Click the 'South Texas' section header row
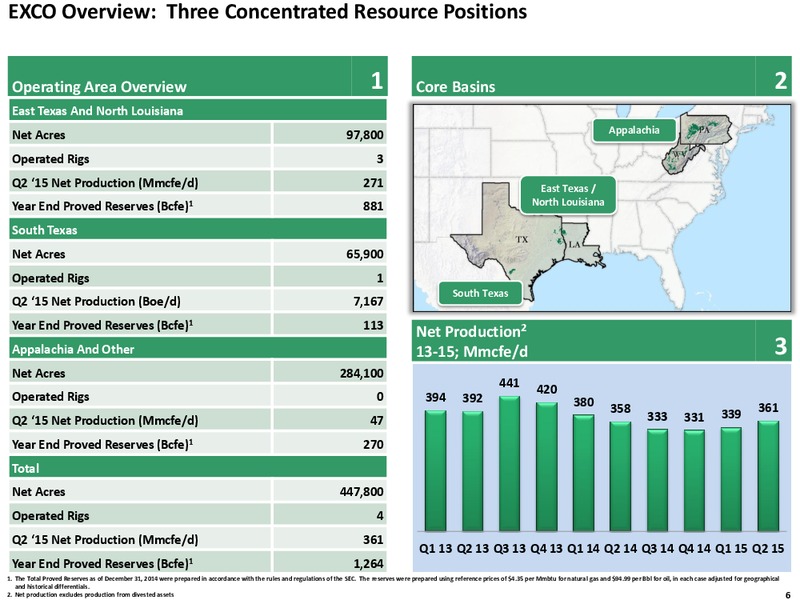This screenshot has width=800, height=600. click(x=197, y=230)
